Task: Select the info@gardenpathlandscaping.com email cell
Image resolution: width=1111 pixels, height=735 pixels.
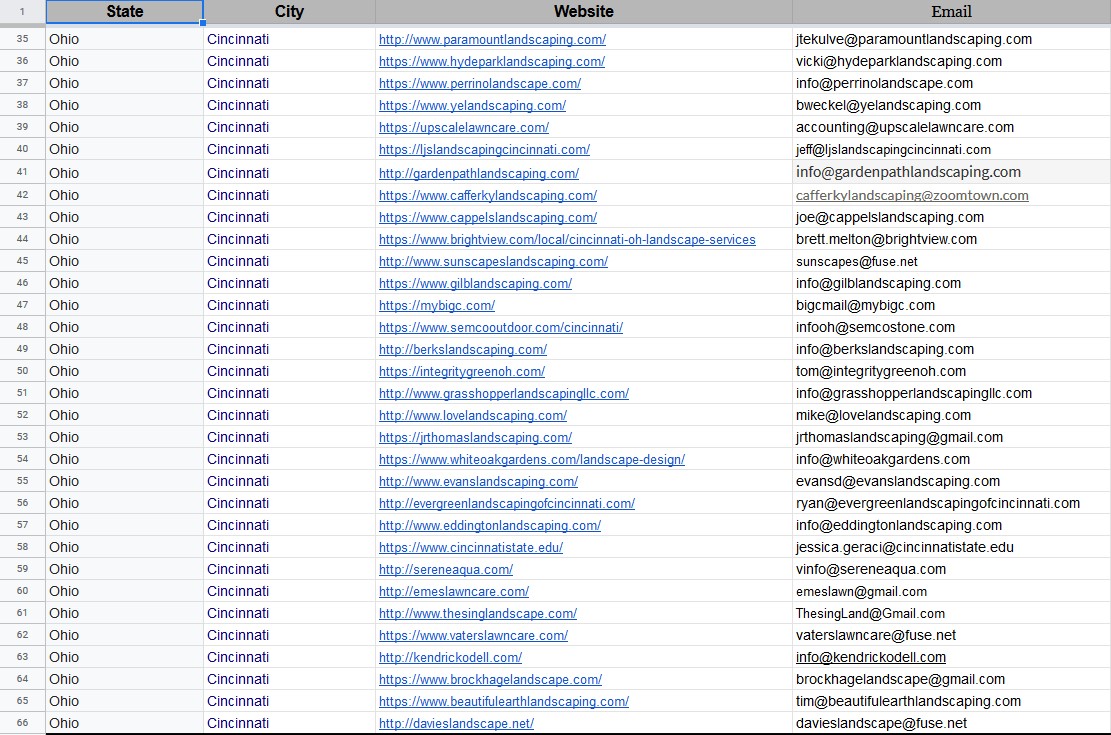Action: tap(952, 172)
